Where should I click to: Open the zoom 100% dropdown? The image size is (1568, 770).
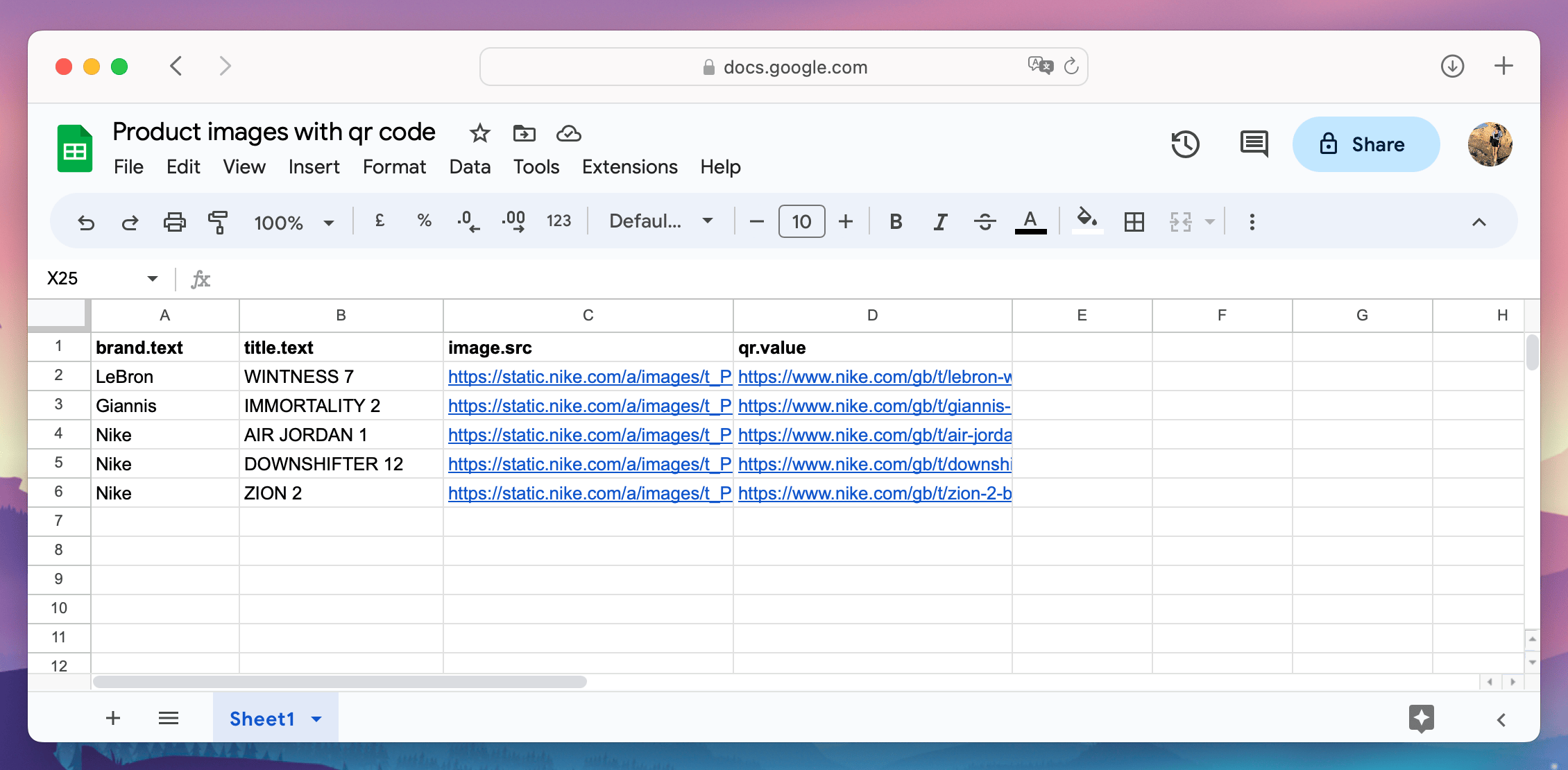pyautogui.click(x=294, y=223)
